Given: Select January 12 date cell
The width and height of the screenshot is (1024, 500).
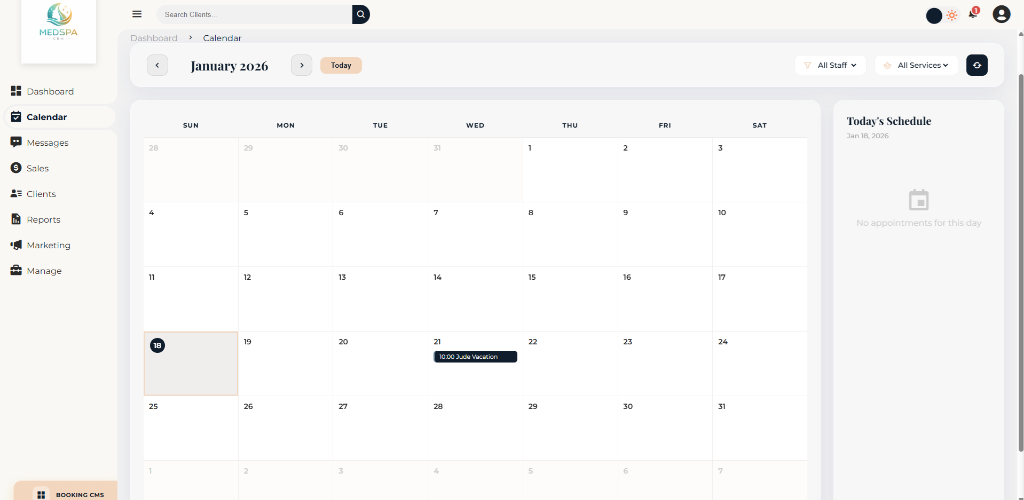Looking at the screenshot, I should click(x=285, y=299).
